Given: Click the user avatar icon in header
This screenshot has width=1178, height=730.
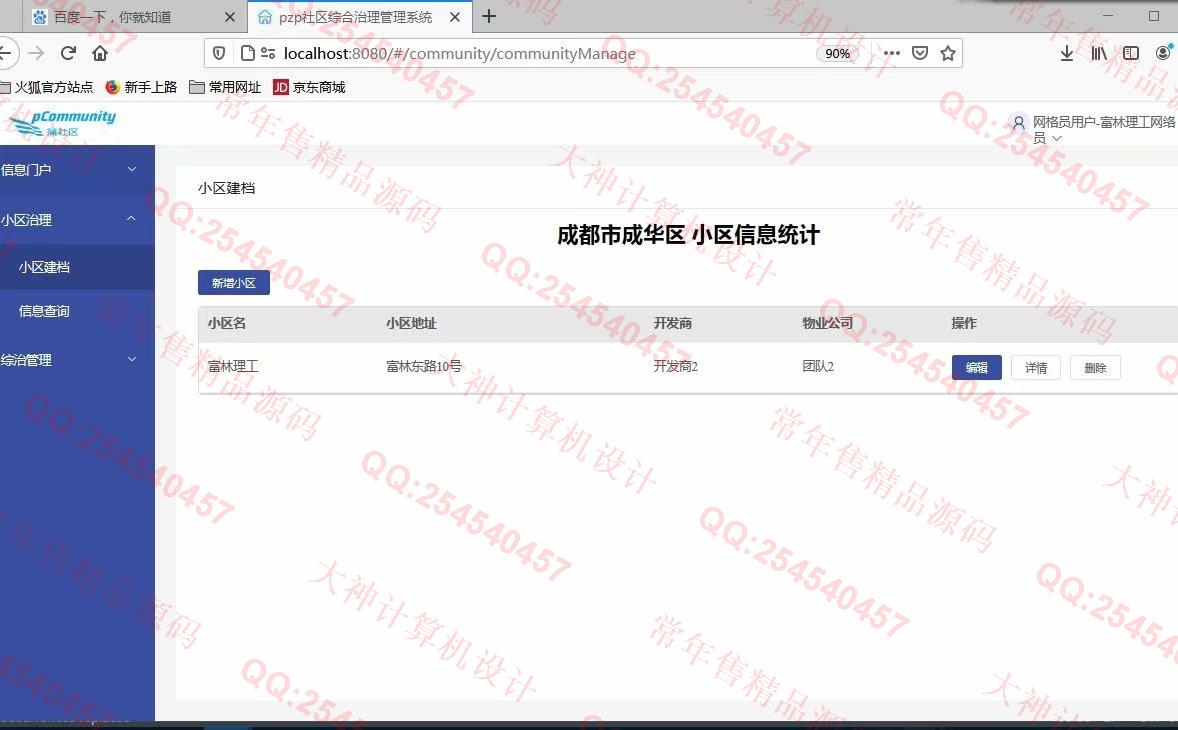Looking at the screenshot, I should (x=1019, y=122).
